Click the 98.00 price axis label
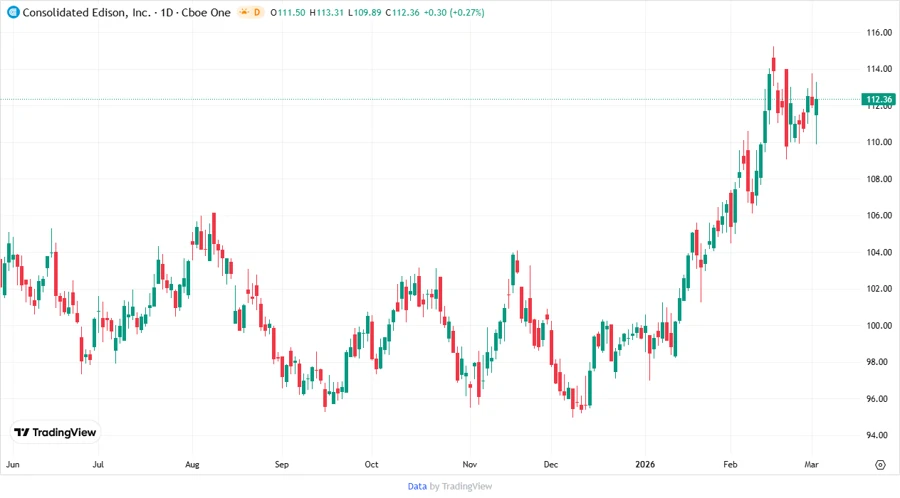 coord(879,362)
